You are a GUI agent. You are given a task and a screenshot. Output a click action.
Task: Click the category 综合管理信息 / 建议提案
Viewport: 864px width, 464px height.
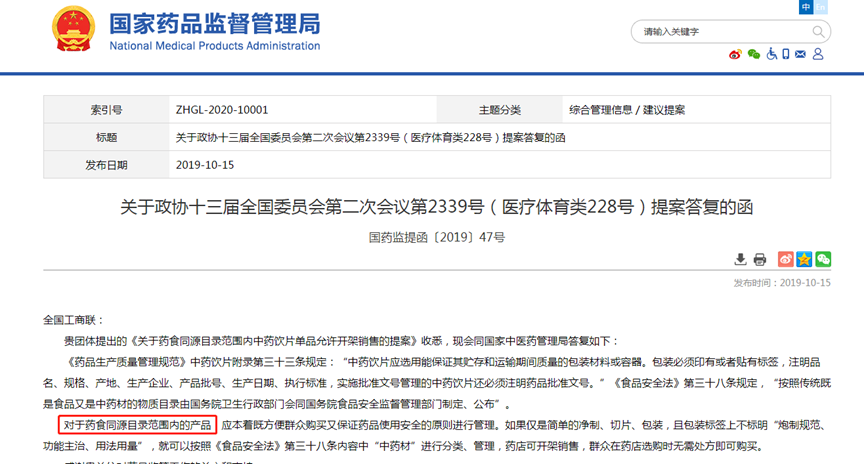tap(627, 110)
